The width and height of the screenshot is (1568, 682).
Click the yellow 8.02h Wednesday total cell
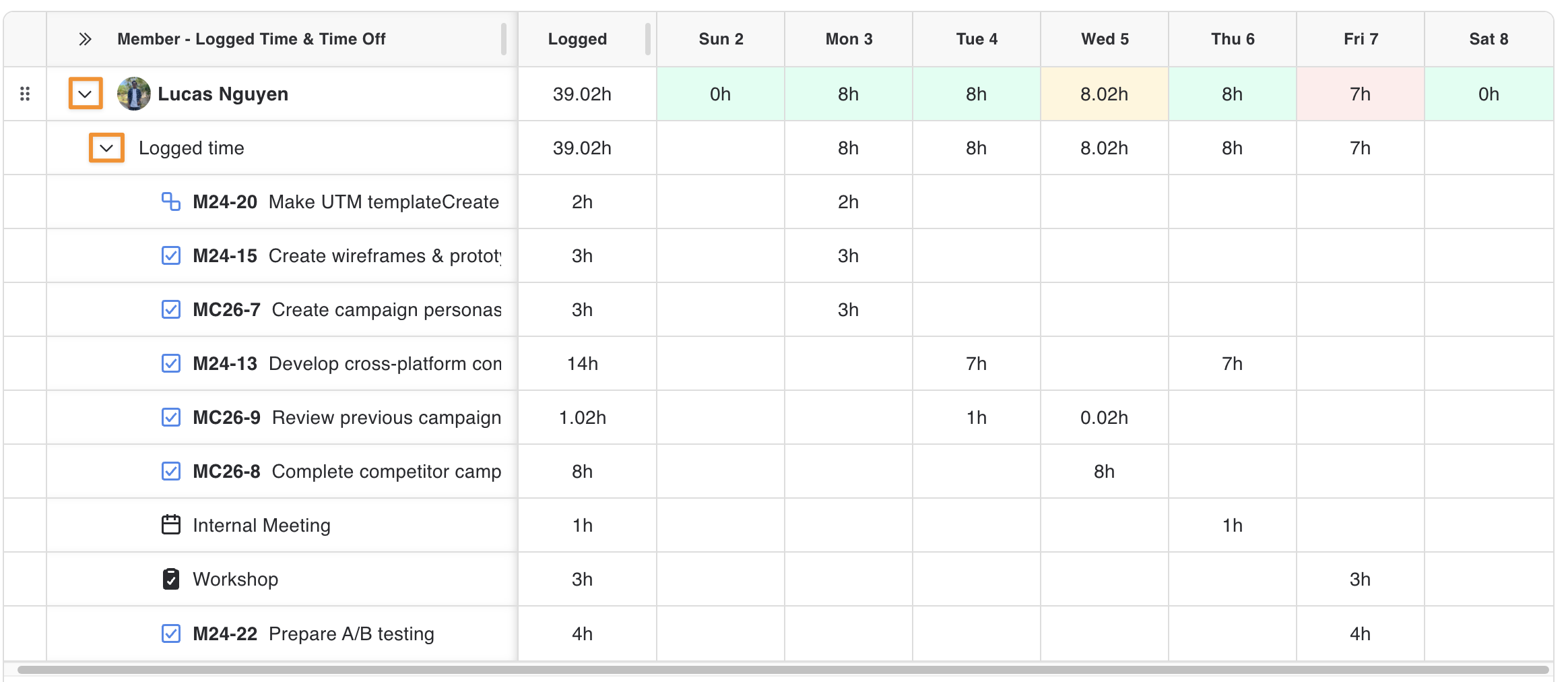click(1105, 94)
